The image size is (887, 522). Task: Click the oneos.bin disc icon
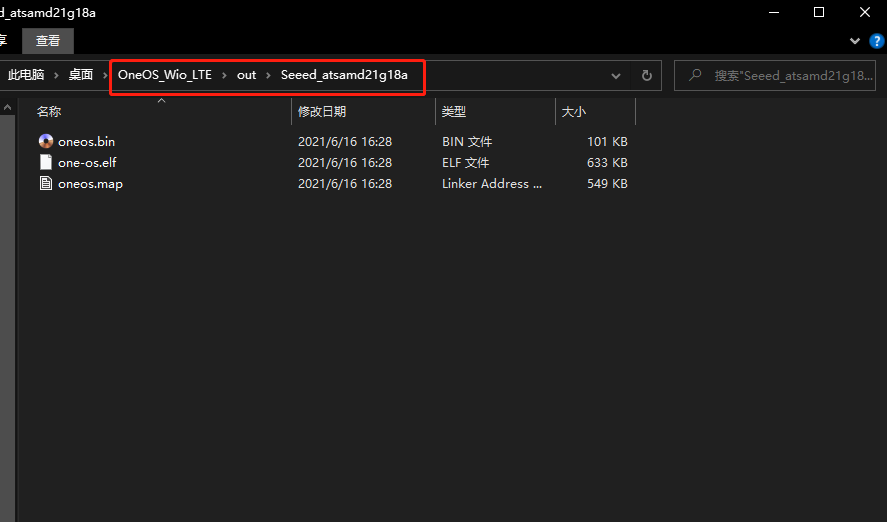46,141
